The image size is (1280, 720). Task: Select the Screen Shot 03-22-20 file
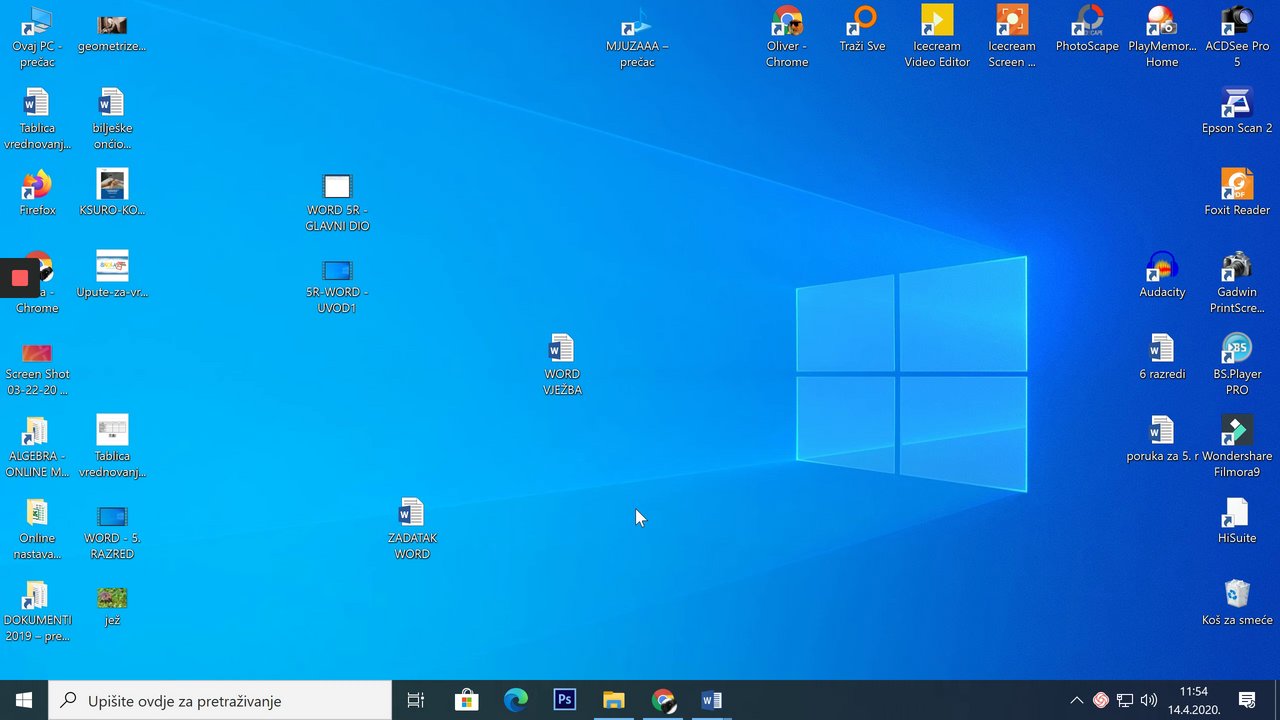pyautogui.click(x=37, y=351)
